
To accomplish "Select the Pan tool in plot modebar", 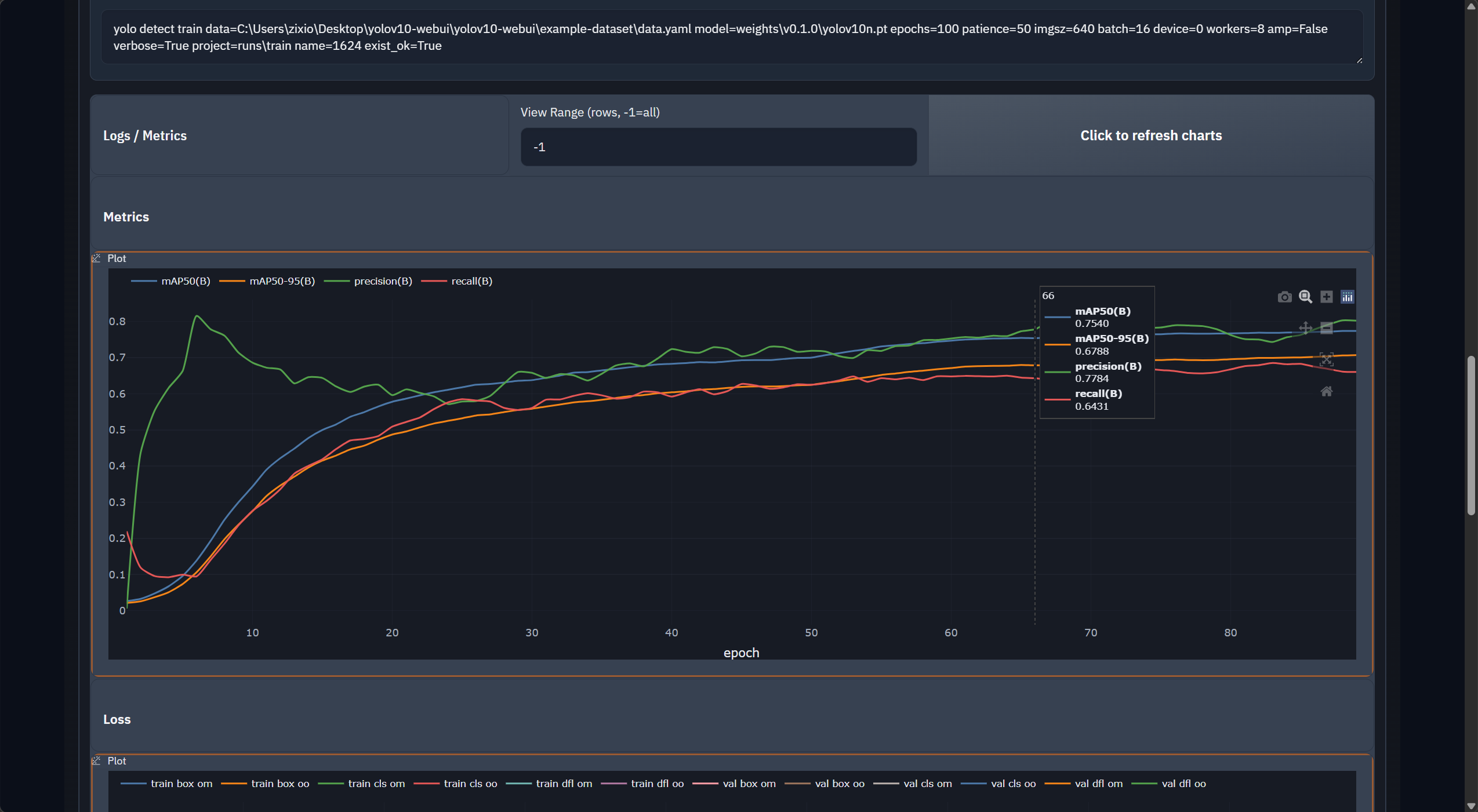I will pyautogui.click(x=1305, y=328).
